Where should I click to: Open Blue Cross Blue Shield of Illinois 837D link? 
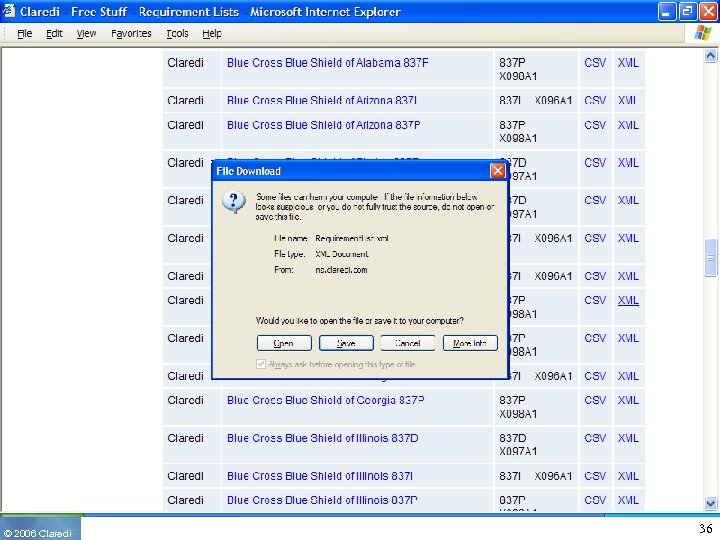point(322,438)
